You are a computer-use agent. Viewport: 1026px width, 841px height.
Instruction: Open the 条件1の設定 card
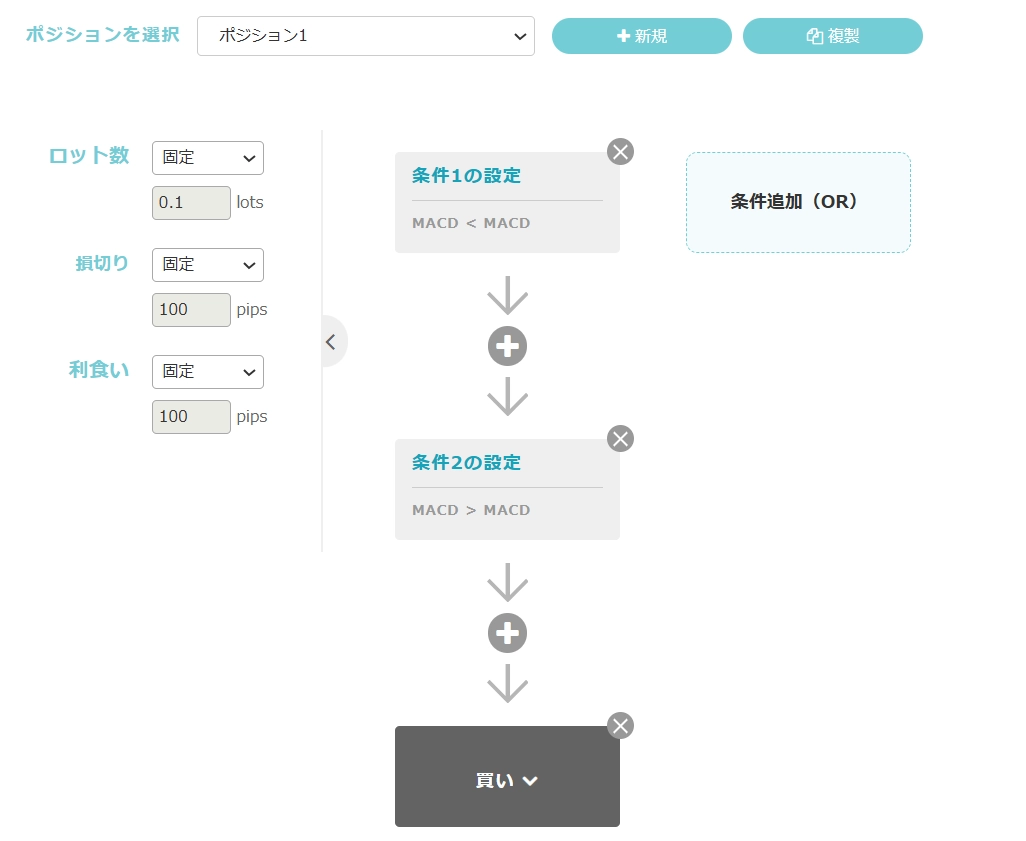(x=466, y=176)
